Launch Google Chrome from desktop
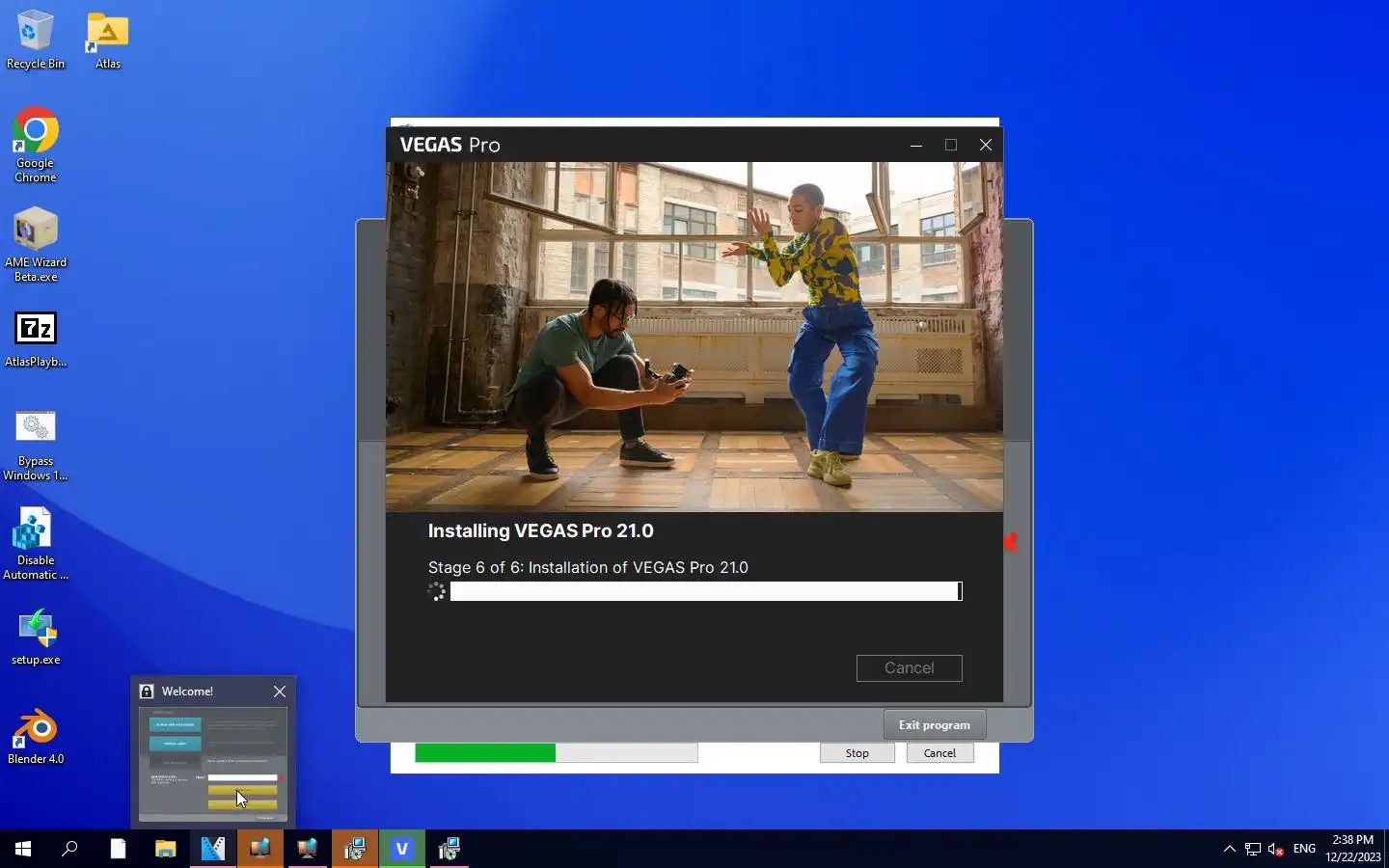This screenshot has width=1389, height=868. (x=36, y=145)
